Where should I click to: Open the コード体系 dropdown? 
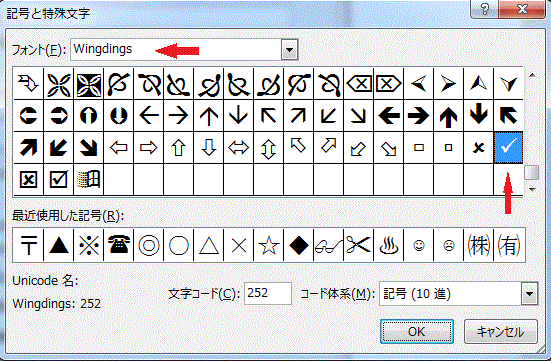pos(530,294)
